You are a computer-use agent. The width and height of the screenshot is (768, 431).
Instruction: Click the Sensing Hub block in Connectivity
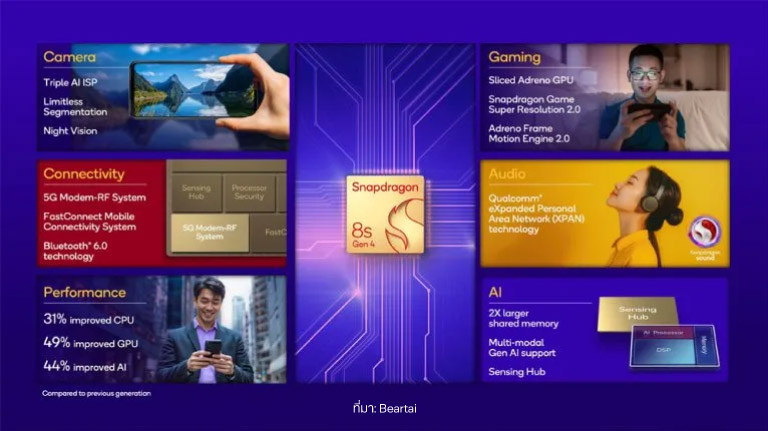(x=196, y=192)
